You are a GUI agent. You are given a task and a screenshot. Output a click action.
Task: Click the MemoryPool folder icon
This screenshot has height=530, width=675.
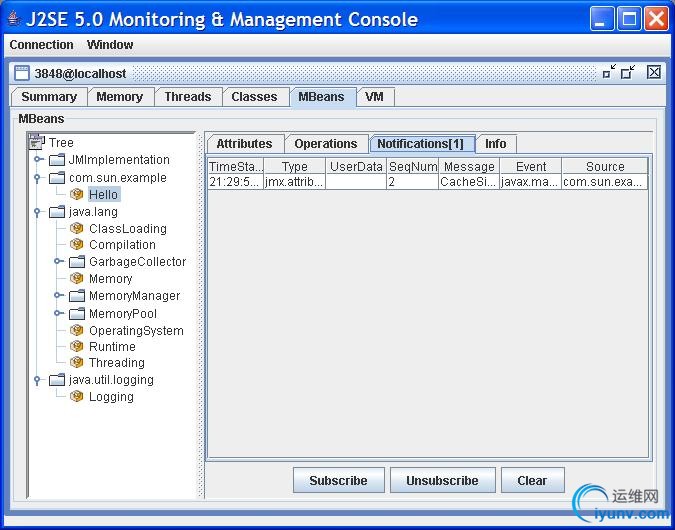click(x=77, y=313)
